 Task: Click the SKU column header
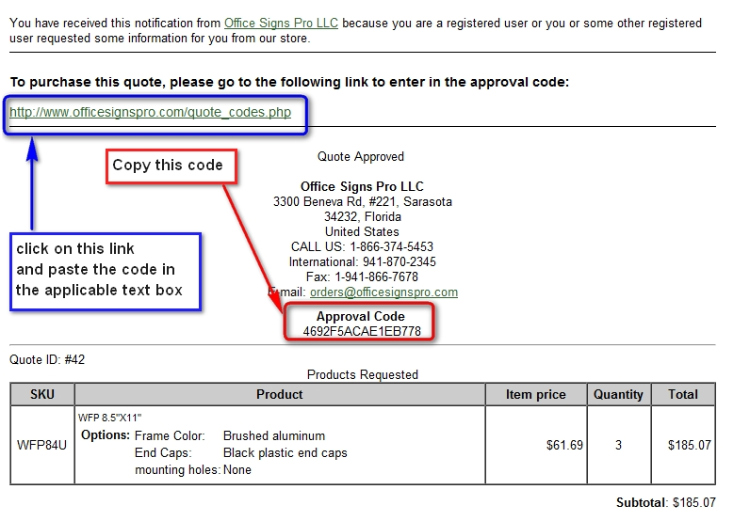pyautogui.click(x=42, y=394)
